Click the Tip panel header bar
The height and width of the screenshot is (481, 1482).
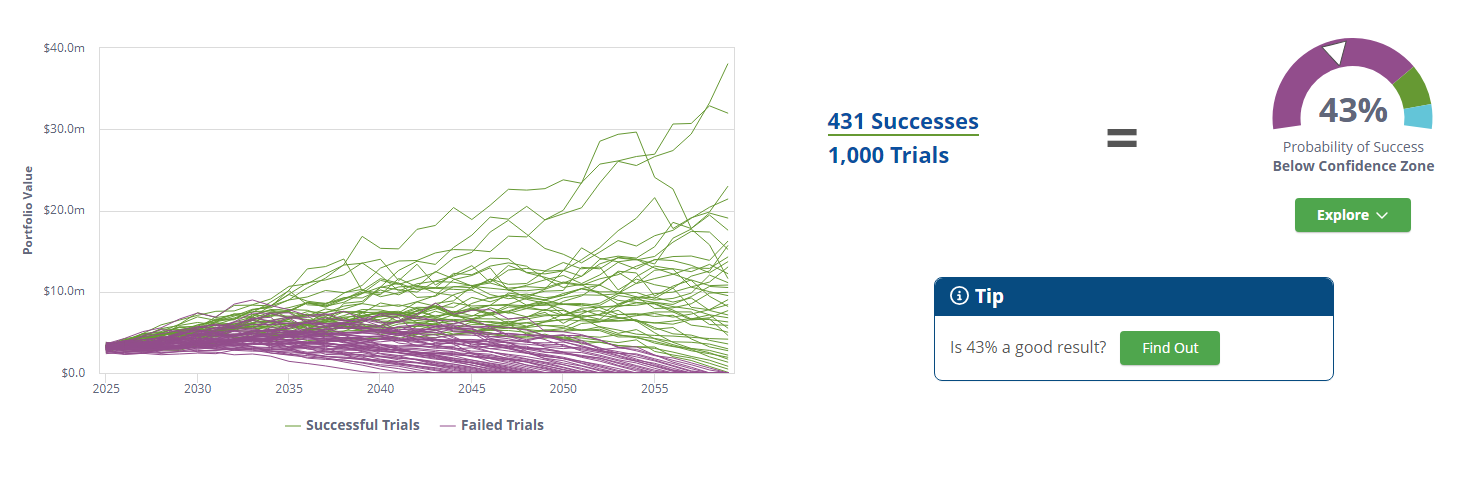(1133, 296)
